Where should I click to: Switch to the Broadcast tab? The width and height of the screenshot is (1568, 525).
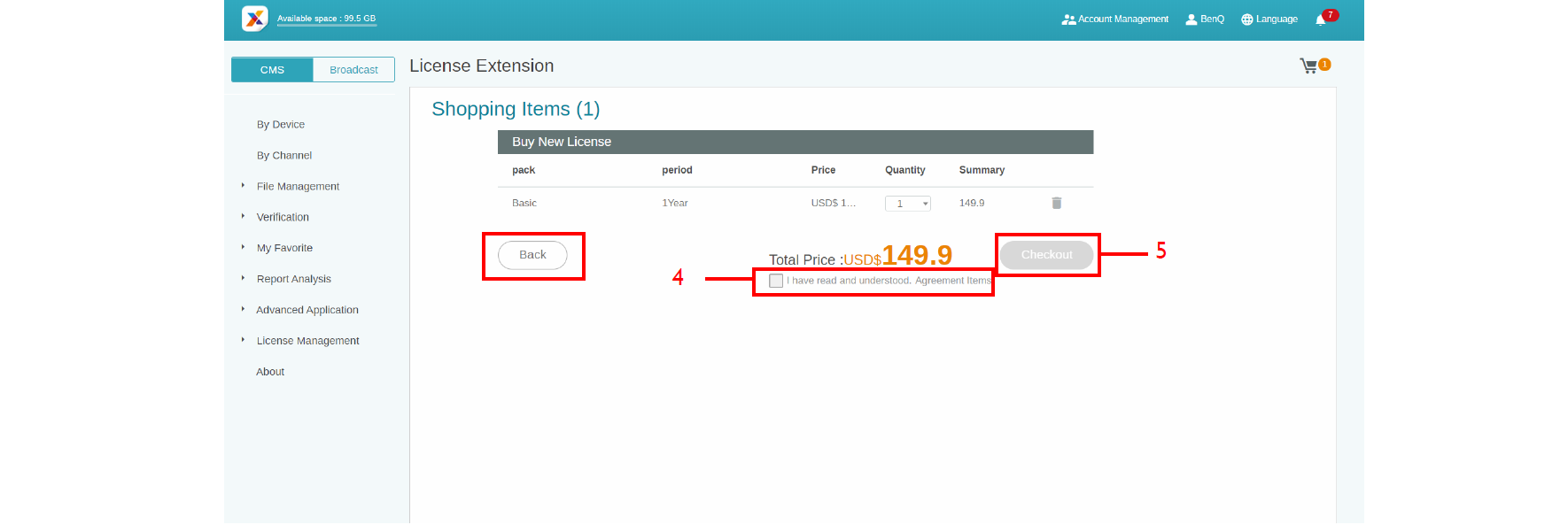pos(353,70)
